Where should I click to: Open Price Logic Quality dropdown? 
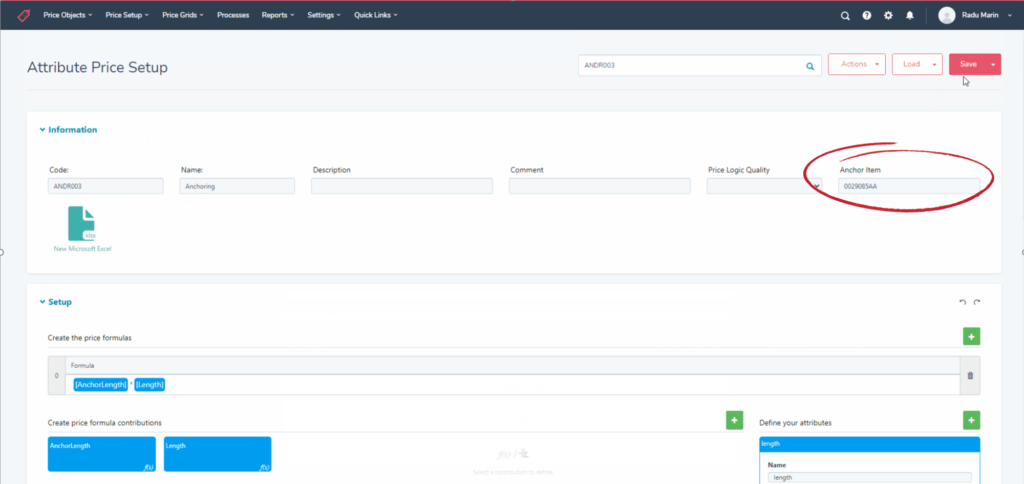(763, 186)
